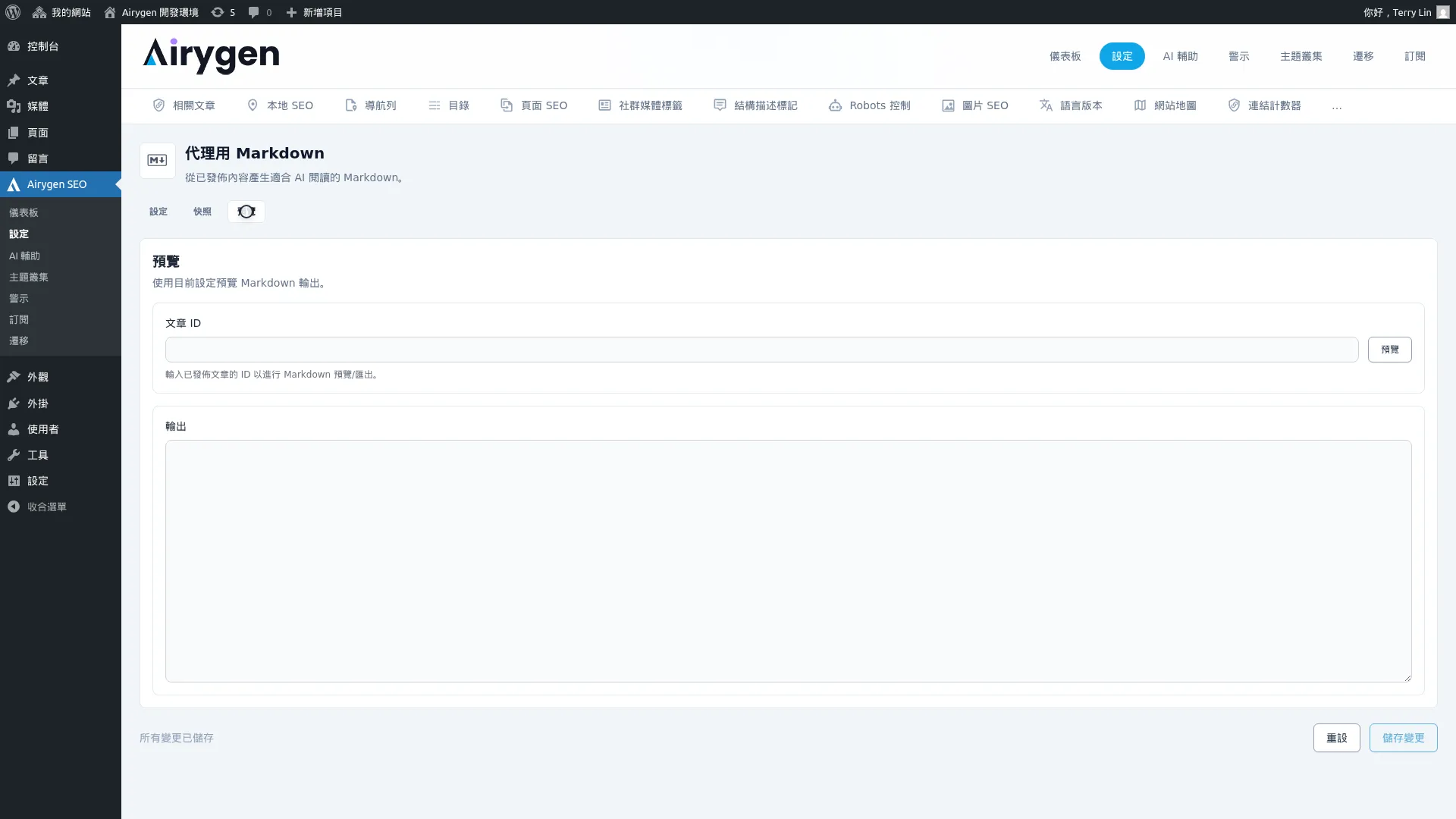Open AI 輔助 submenu item in sidebar
1456x819 pixels.
coord(24,256)
